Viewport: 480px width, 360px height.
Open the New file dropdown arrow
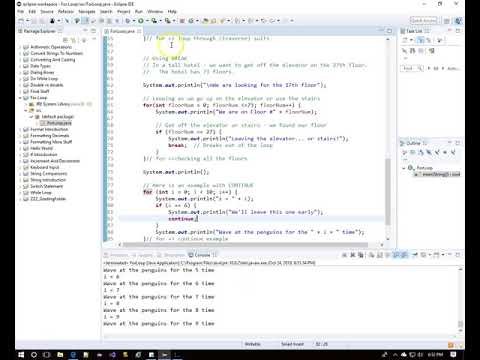pyautogui.click(x=27, y=21)
